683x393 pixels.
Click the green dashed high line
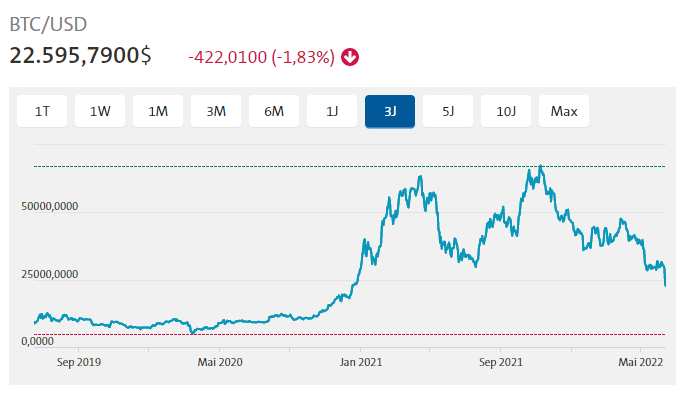(x=350, y=166)
